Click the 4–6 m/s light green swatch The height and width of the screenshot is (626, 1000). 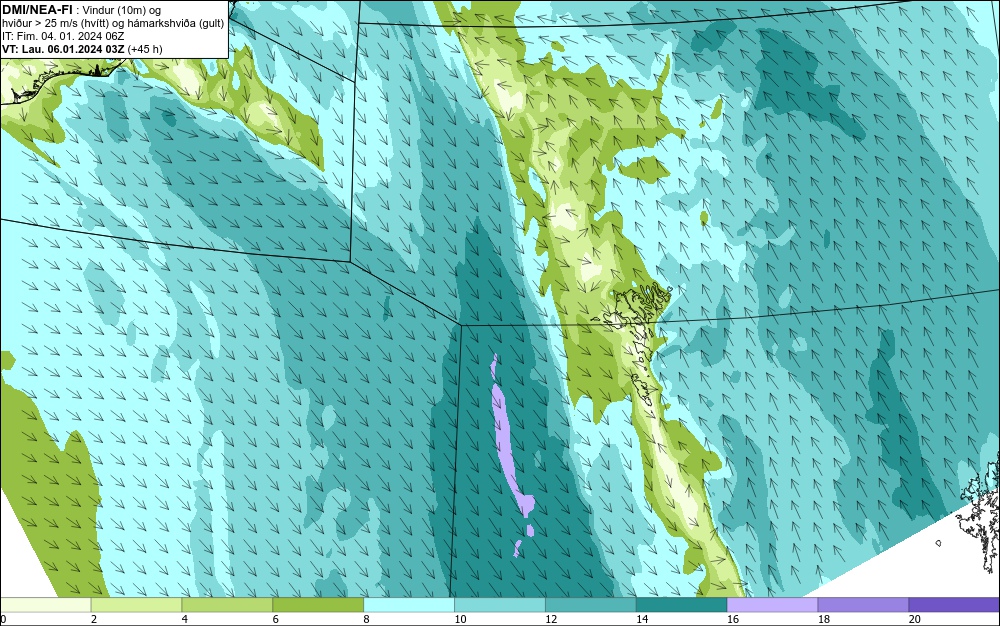(x=227, y=605)
